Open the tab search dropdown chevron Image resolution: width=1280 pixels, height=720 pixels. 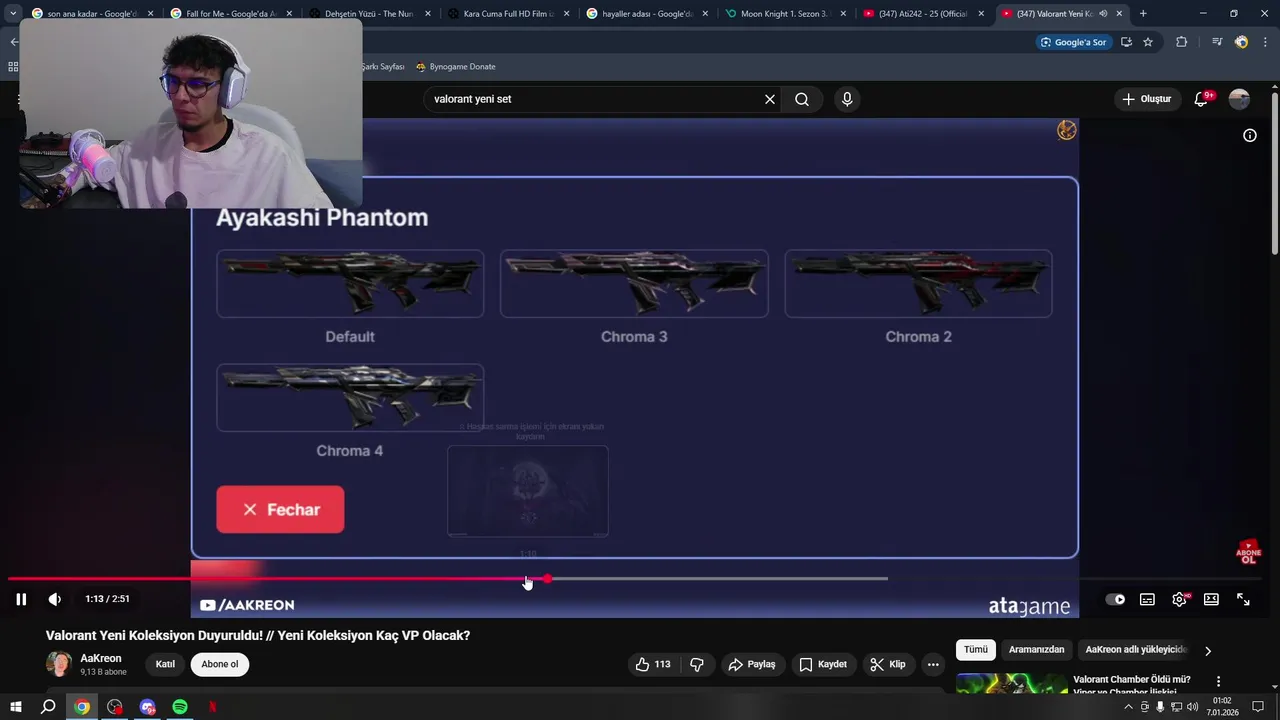pos(12,14)
